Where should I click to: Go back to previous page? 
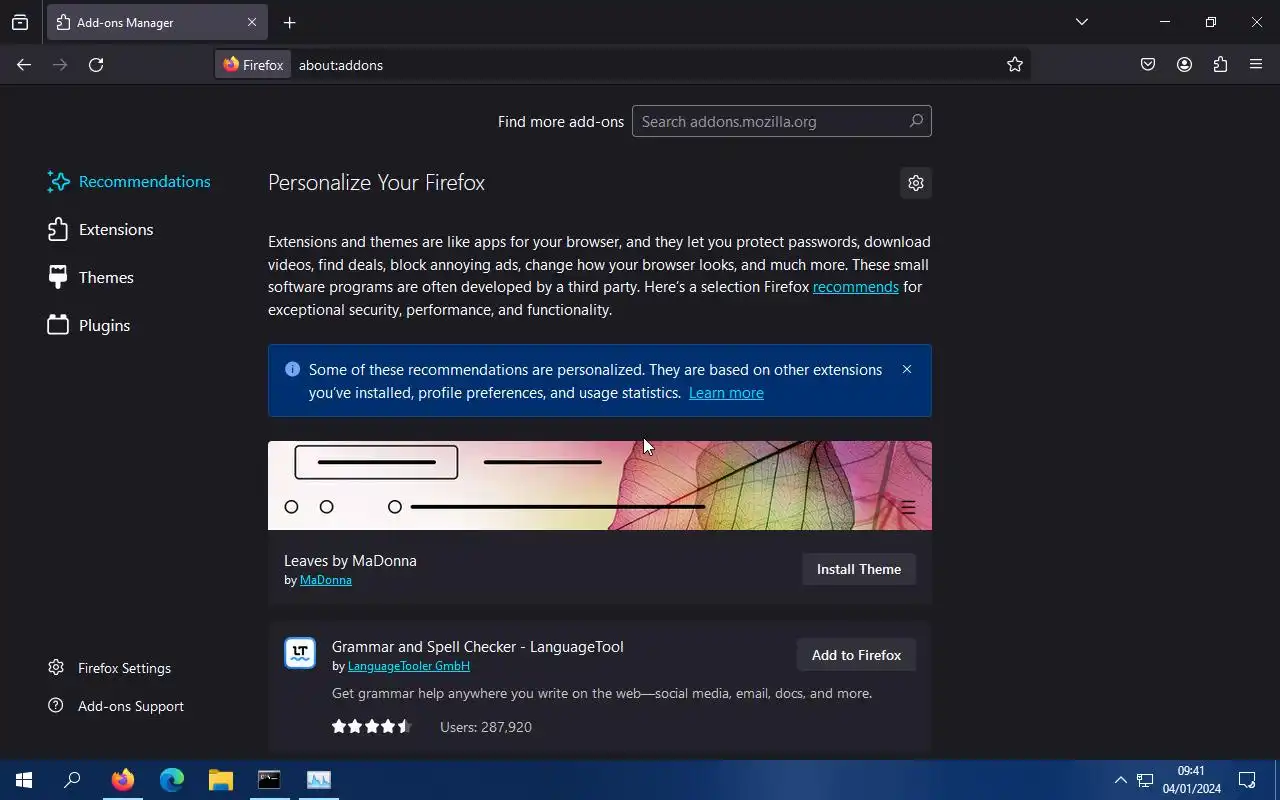coord(24,65)
